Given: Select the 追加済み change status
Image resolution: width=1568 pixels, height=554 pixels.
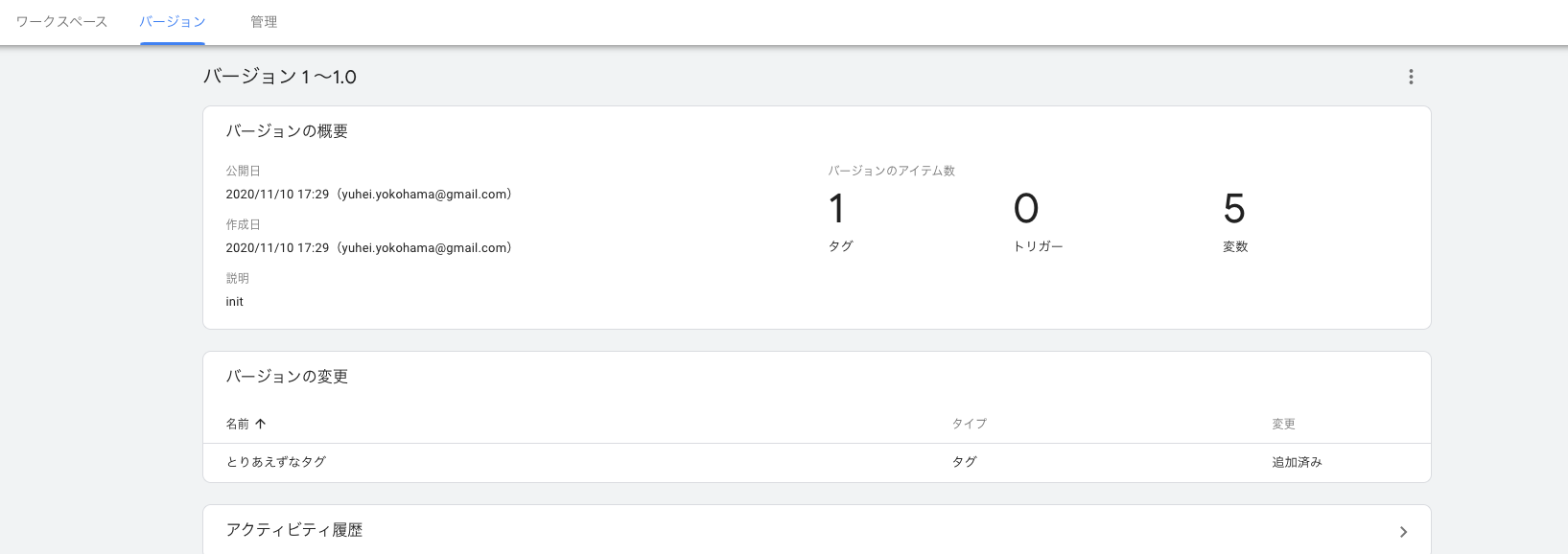Looking at the screenshot, I should pos(1297,461).
